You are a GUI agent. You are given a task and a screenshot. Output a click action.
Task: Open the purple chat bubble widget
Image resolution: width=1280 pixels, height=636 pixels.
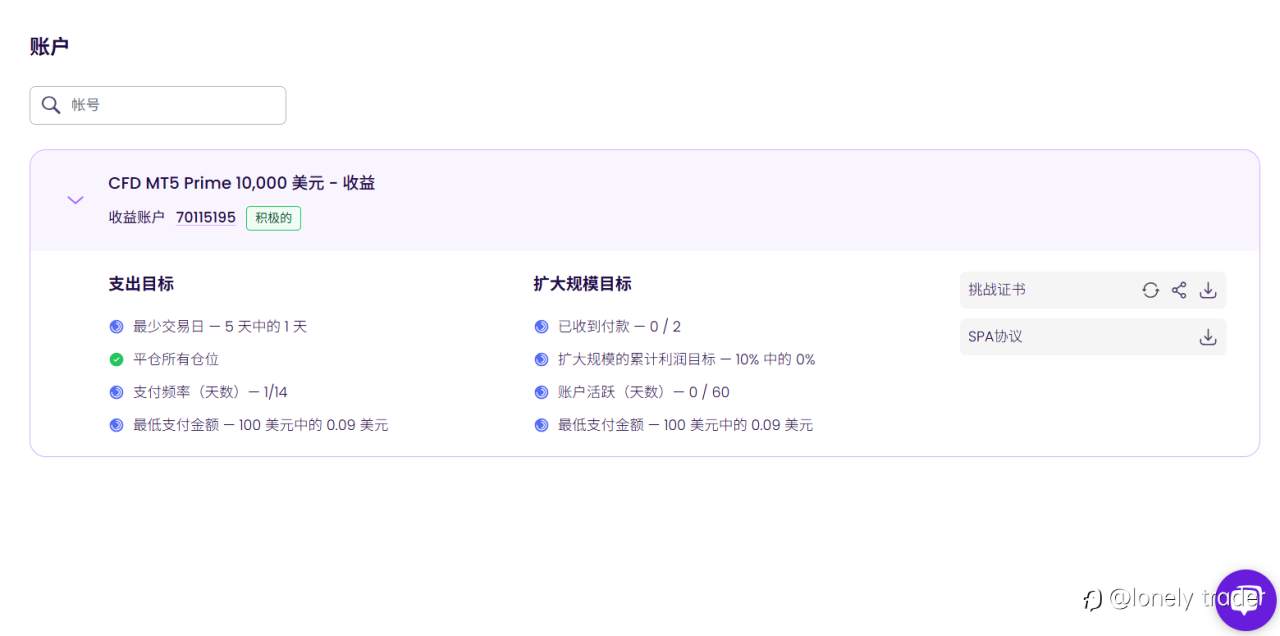1245,600
